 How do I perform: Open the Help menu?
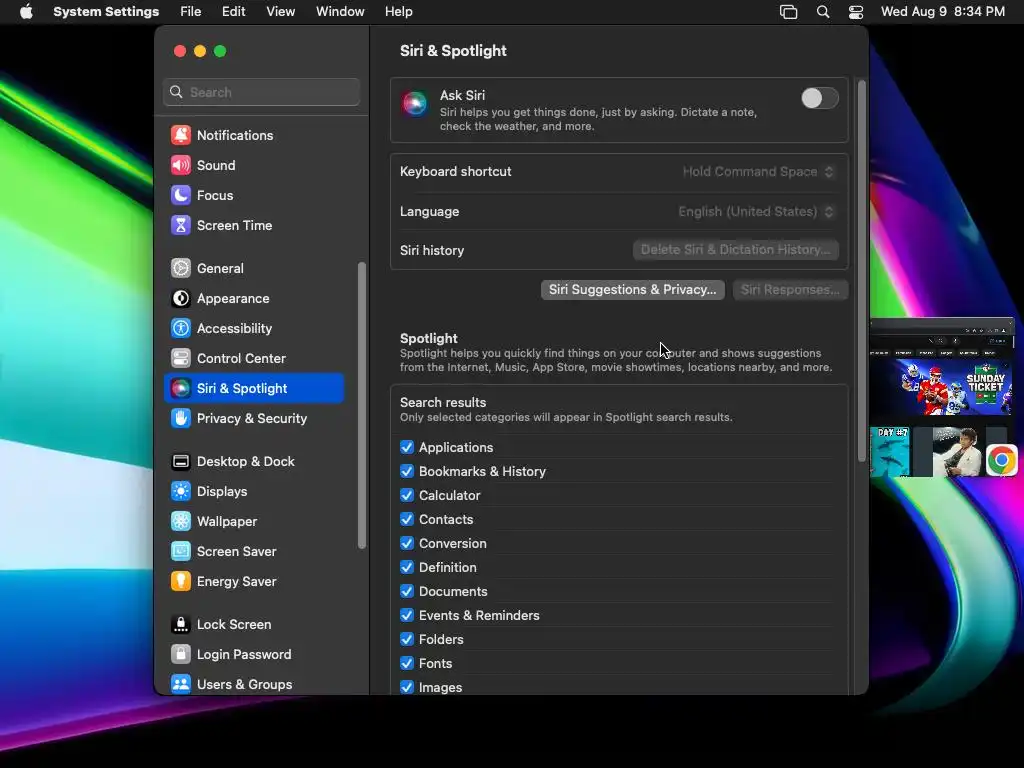pos(398,12)
